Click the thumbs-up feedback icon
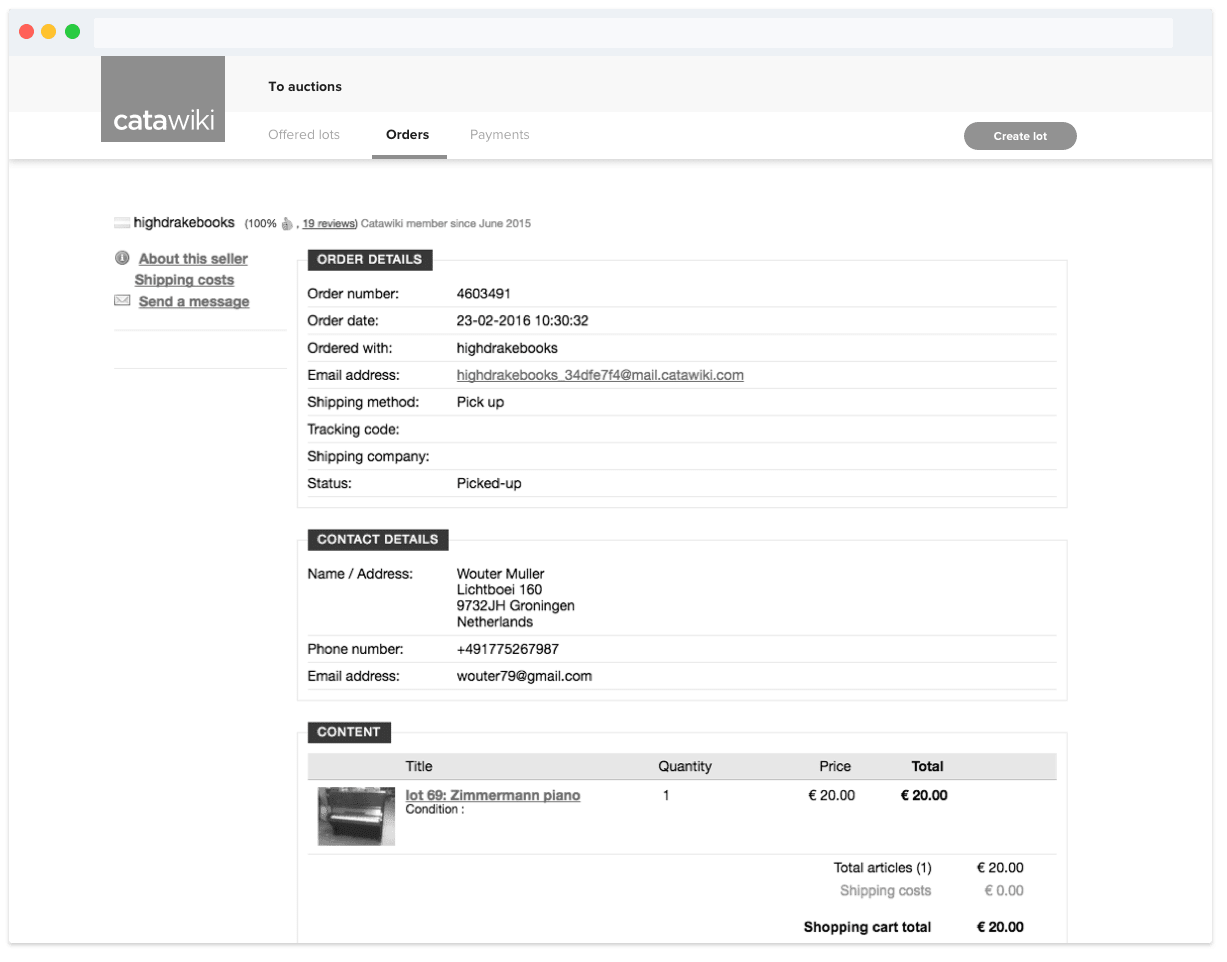Screen dimensions: 1227x962 click(x=286, y=224)
